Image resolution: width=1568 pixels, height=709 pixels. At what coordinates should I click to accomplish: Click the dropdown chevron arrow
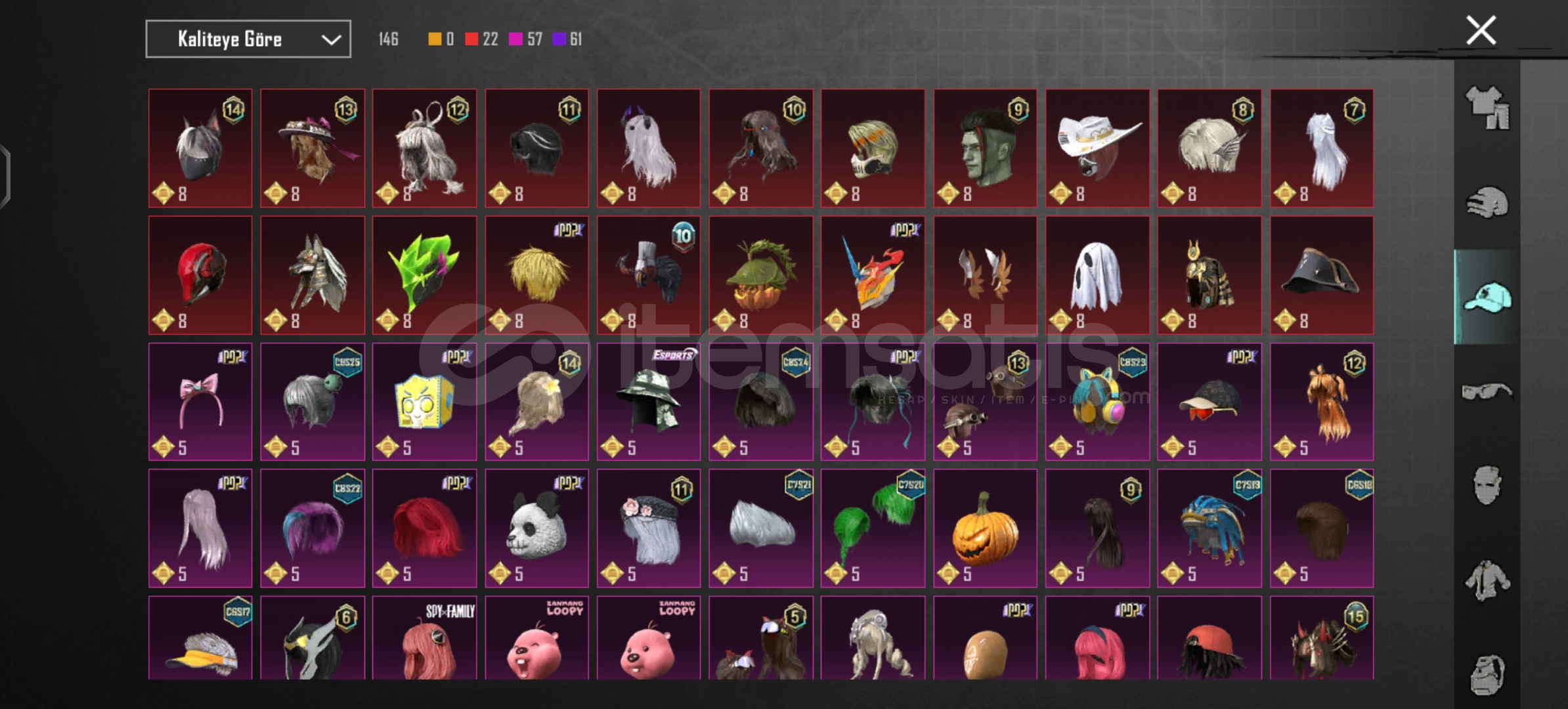[x=331, y=40]
